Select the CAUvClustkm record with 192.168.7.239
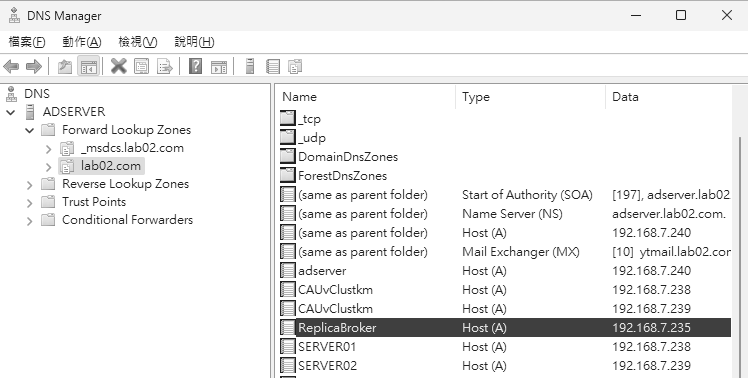 click(505, 309)
